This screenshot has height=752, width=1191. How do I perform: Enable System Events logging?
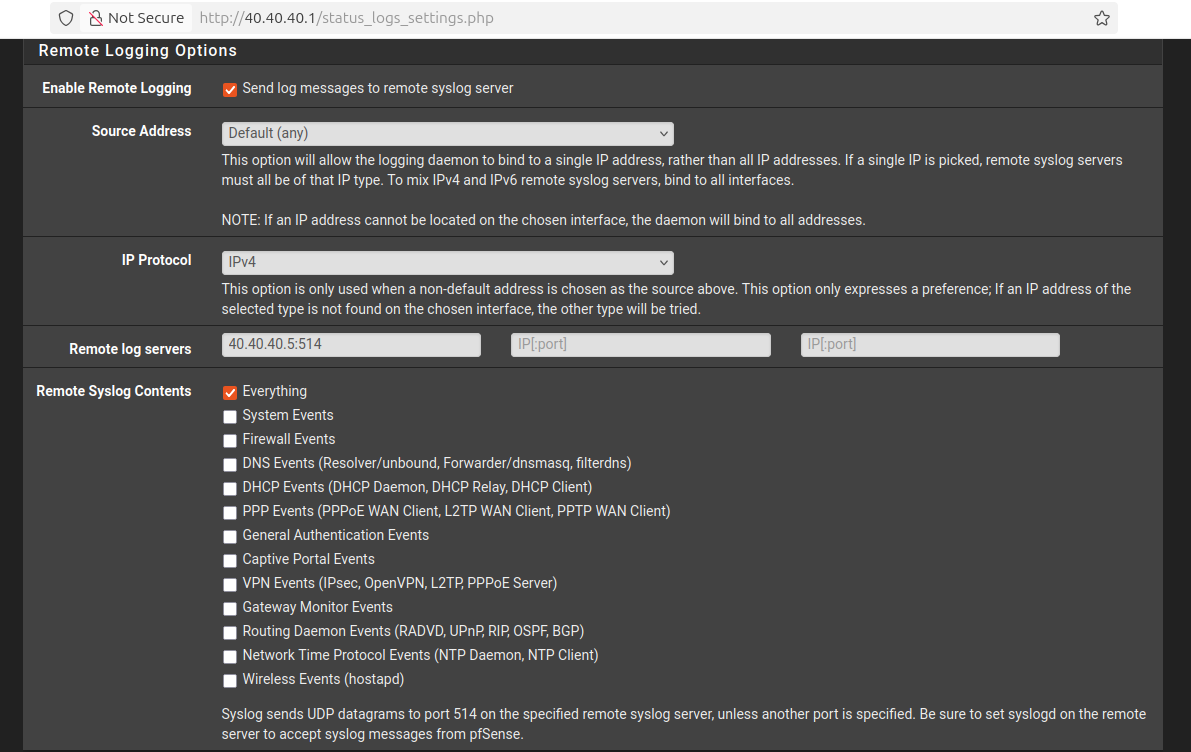click(x=230, y=416)
